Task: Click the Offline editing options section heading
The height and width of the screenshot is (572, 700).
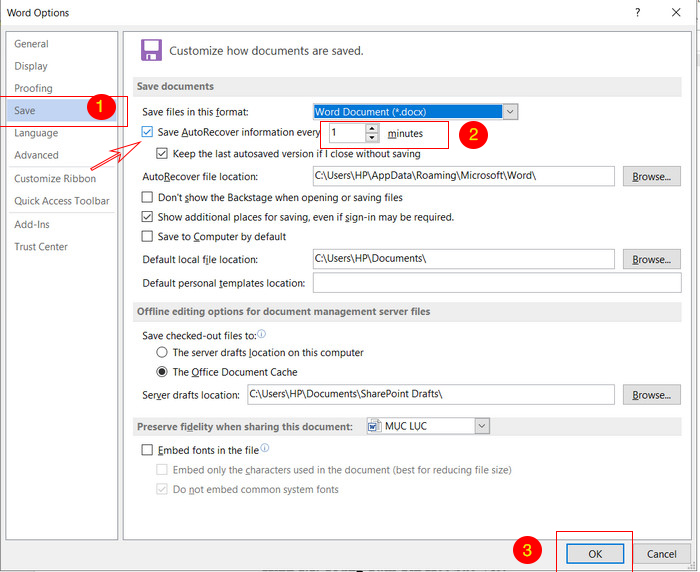Action: pos(283,311)
